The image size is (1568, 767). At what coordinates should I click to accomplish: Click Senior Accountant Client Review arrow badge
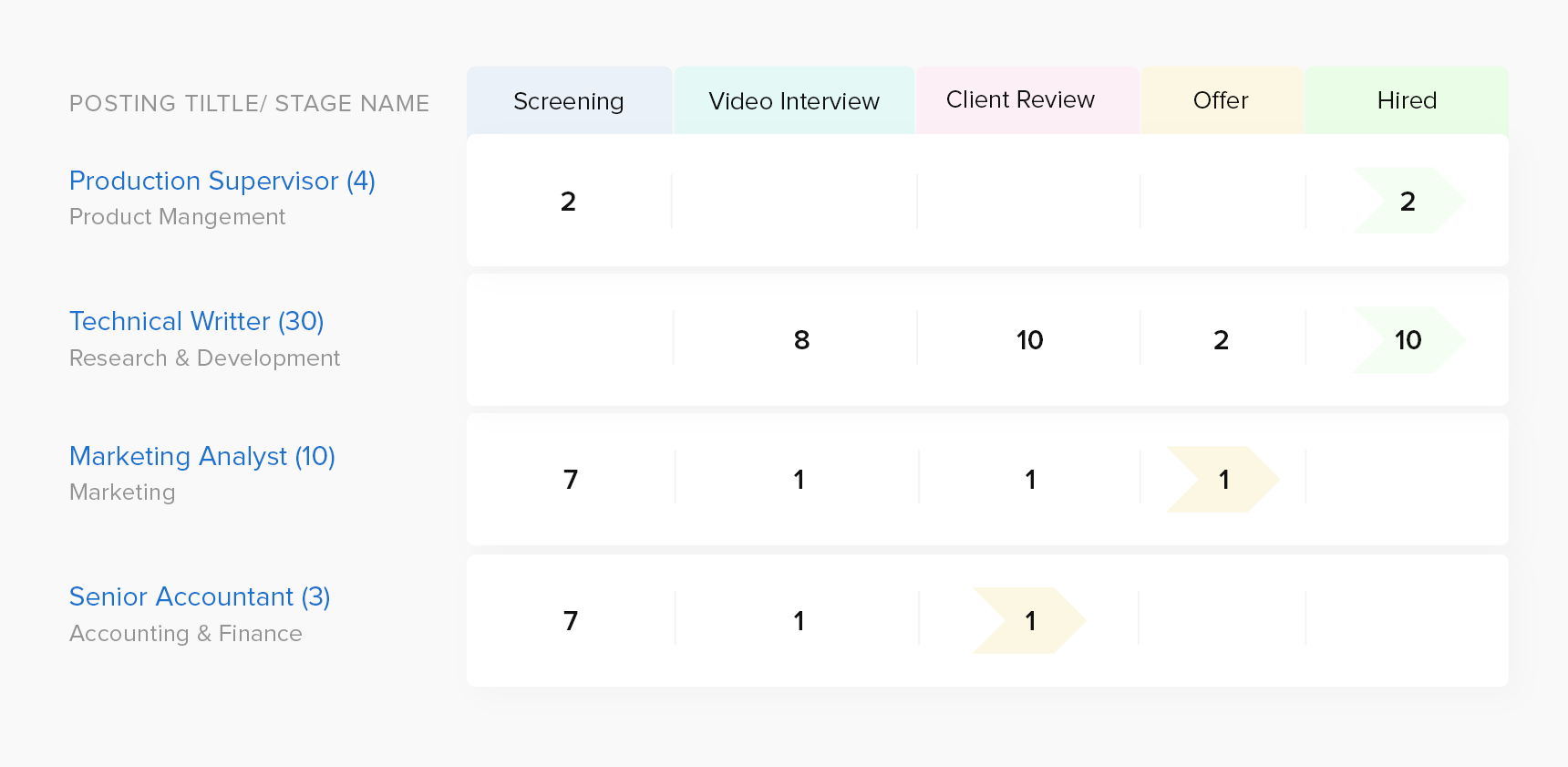(x=1029, y=621)
